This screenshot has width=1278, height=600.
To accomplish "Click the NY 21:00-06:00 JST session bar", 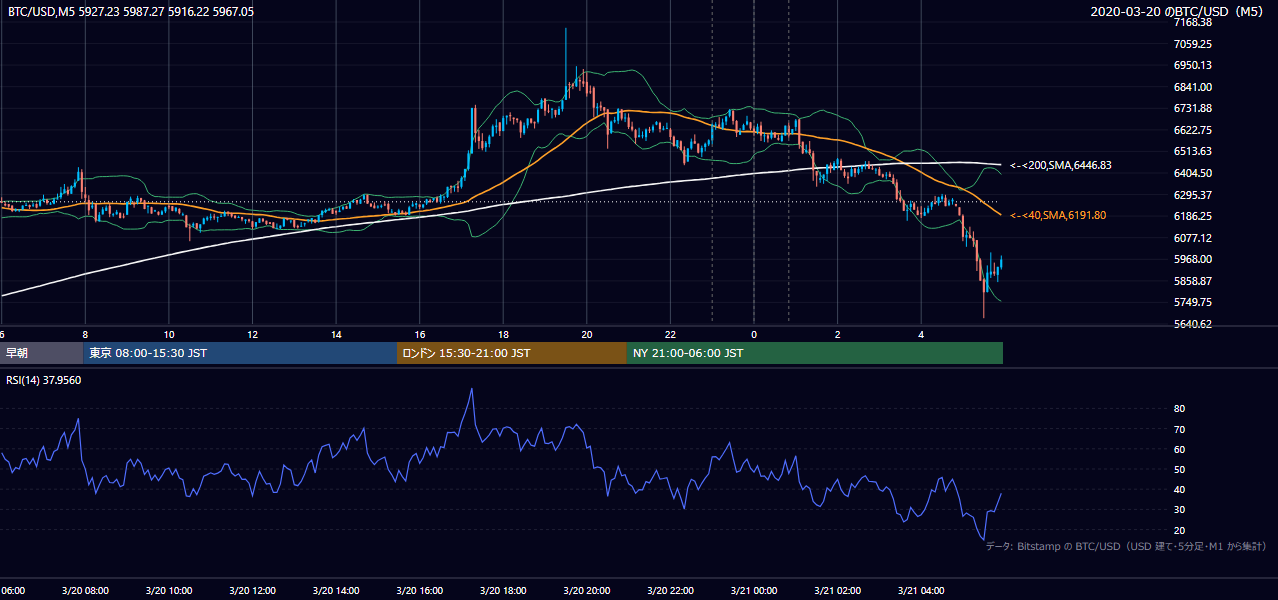I will tap(815, 353).
